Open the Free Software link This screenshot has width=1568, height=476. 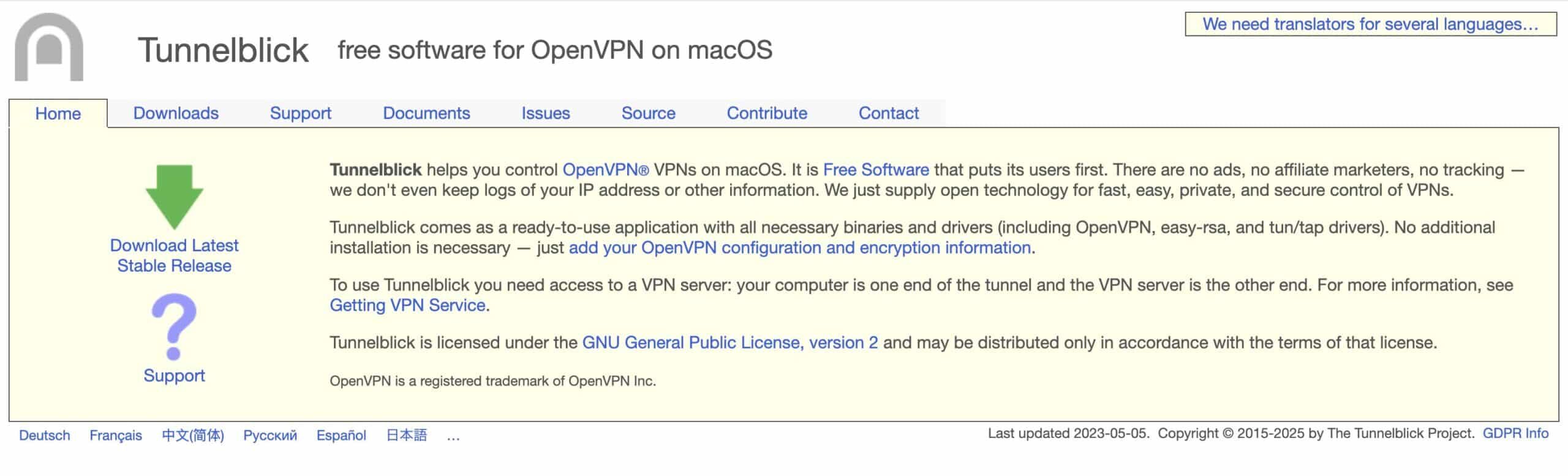coord(876,170)
